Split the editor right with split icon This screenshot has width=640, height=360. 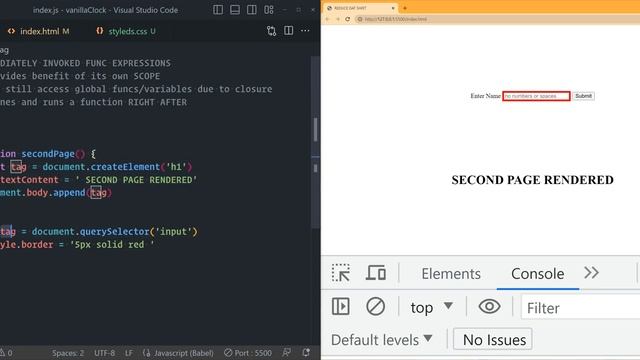coord(289,31)
